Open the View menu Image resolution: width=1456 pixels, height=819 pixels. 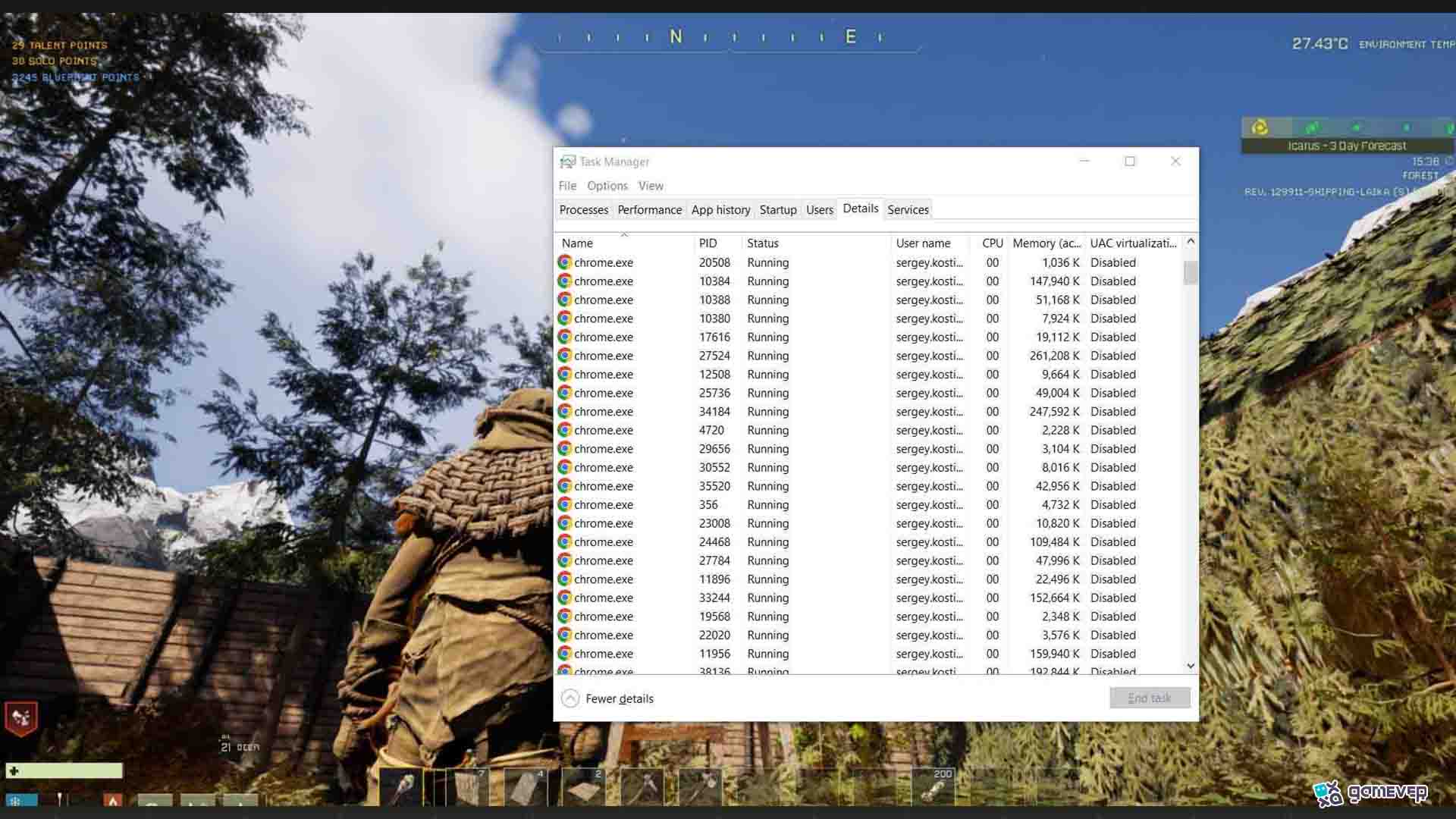[x=651, y=186]
